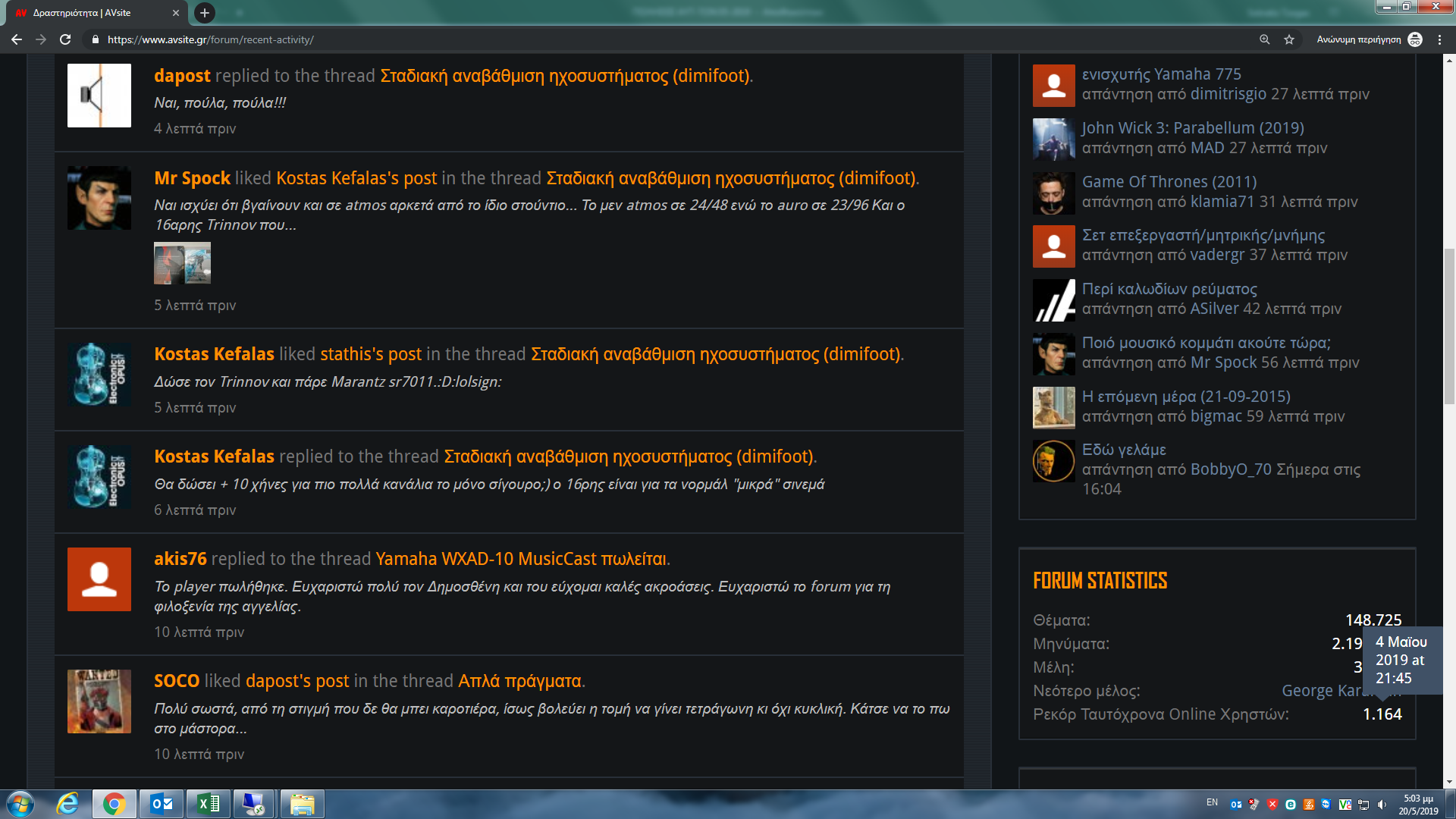Open John Wick 3: Parabellum thread

pos(1193,128)
